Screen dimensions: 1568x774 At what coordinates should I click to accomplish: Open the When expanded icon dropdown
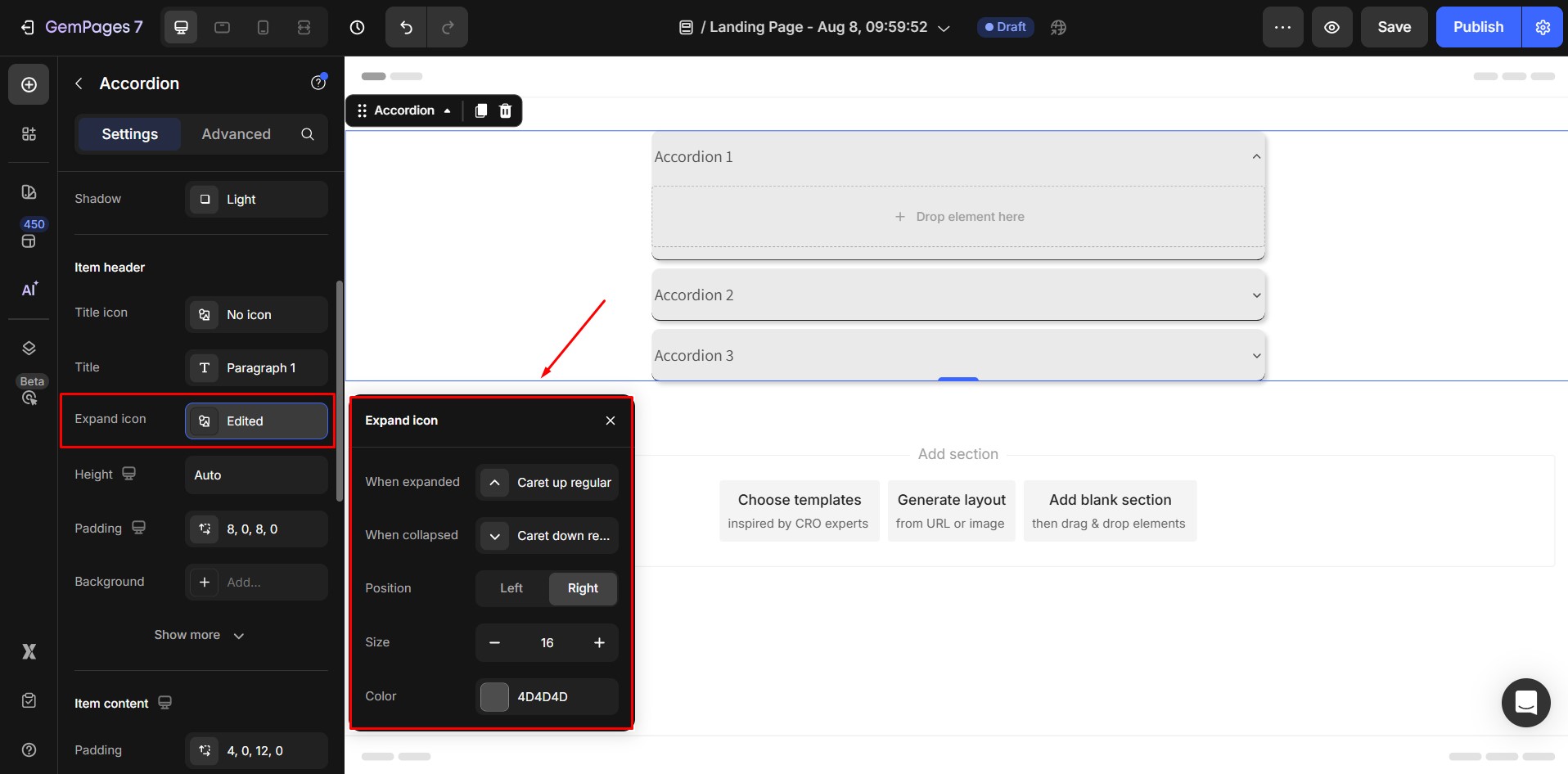click(547, 483)
